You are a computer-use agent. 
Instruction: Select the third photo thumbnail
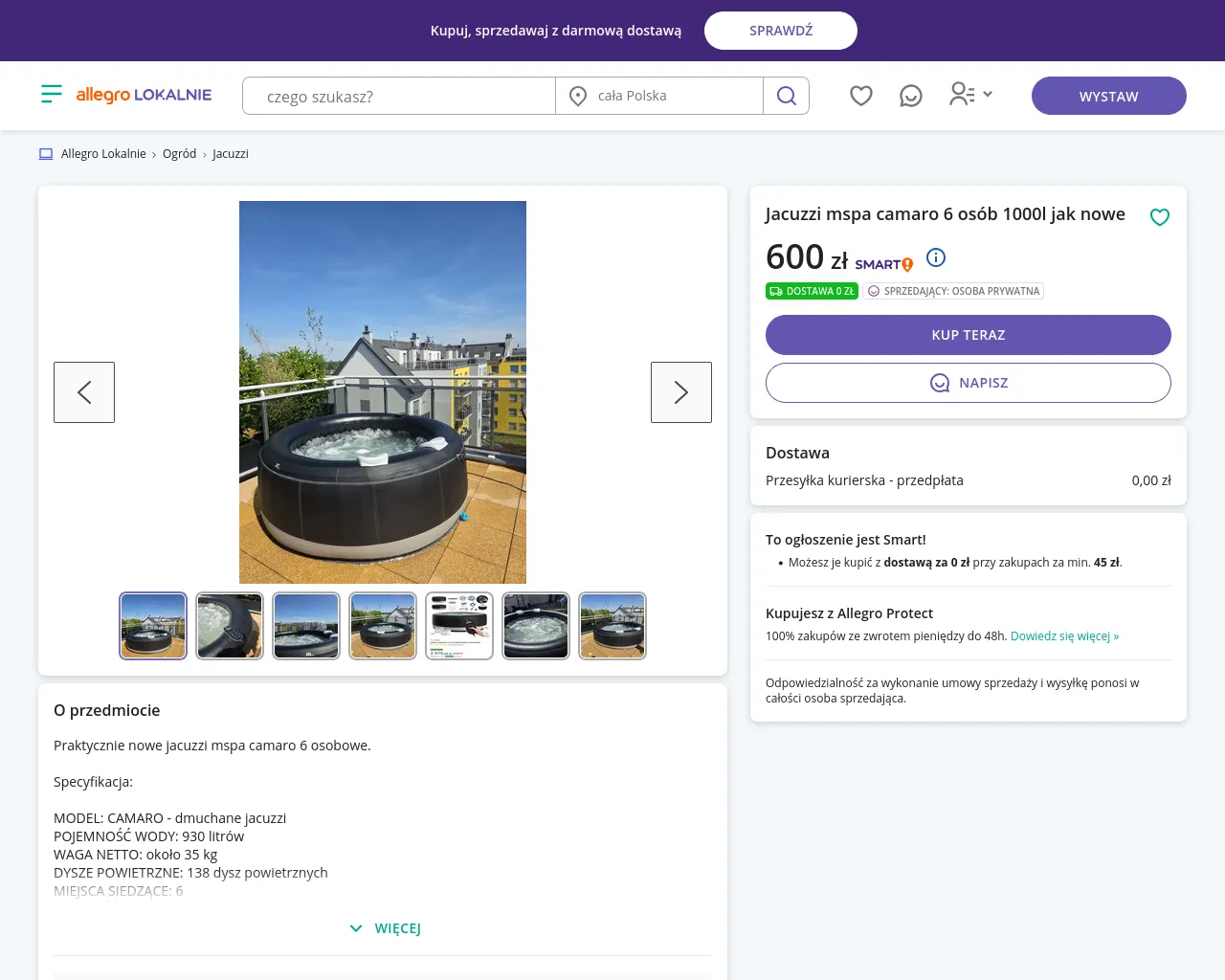[306, 626]
